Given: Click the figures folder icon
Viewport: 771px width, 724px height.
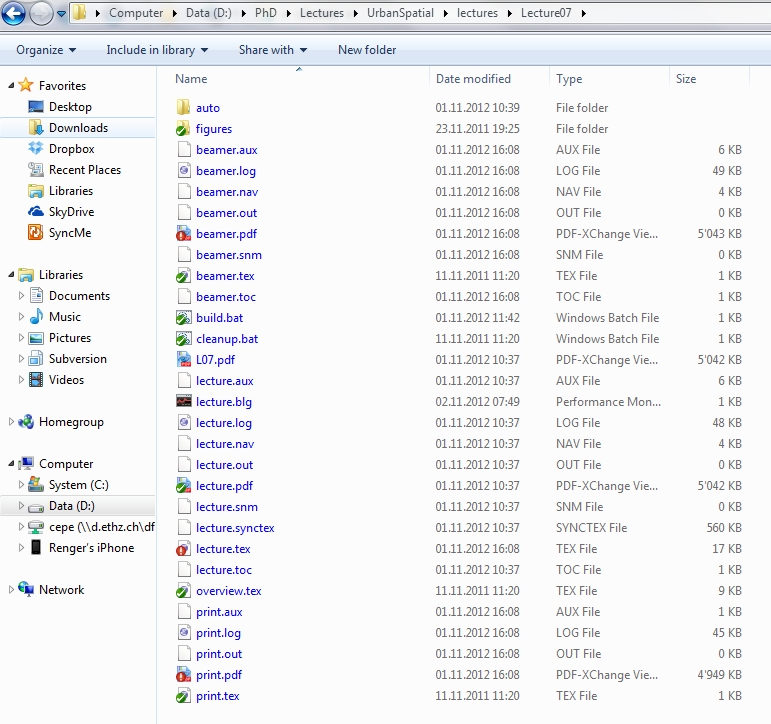Looking at the screenshot, I should pos(183,128).
